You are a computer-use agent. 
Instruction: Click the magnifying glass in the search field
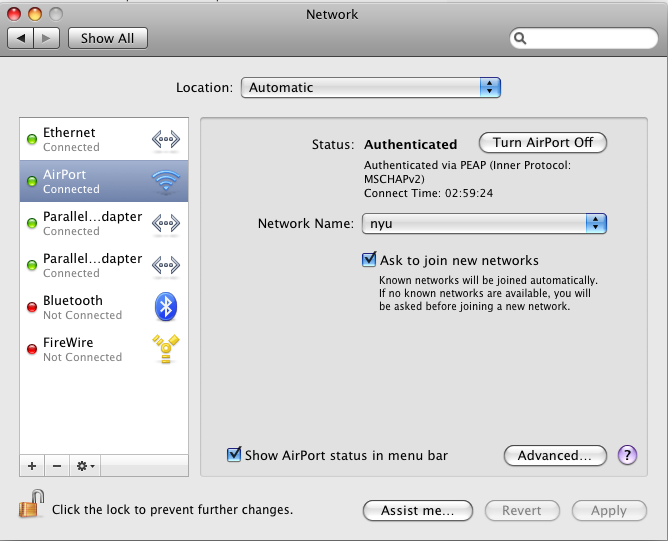click(x=520, y=38)
